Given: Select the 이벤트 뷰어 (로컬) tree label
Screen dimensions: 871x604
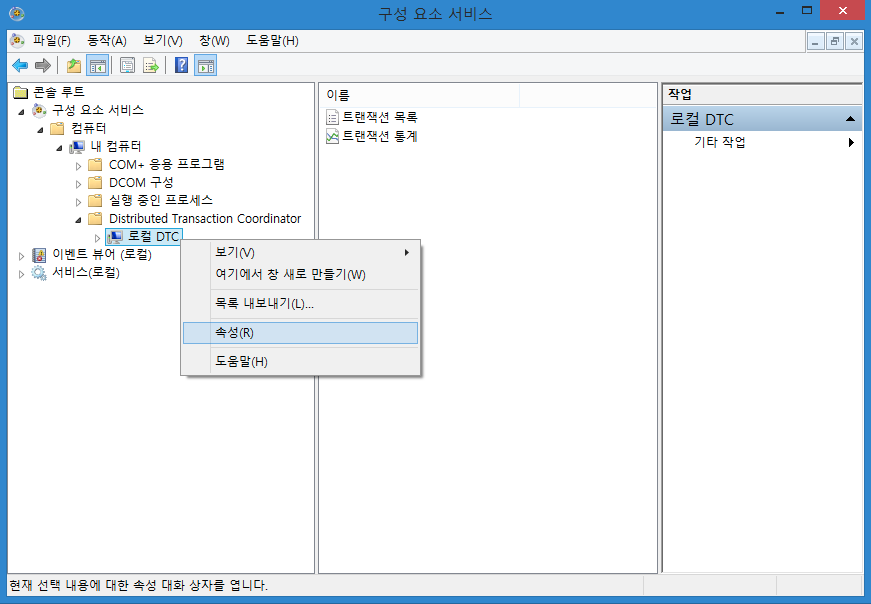Looking at the screenshot, I should (x=102, y=255).
